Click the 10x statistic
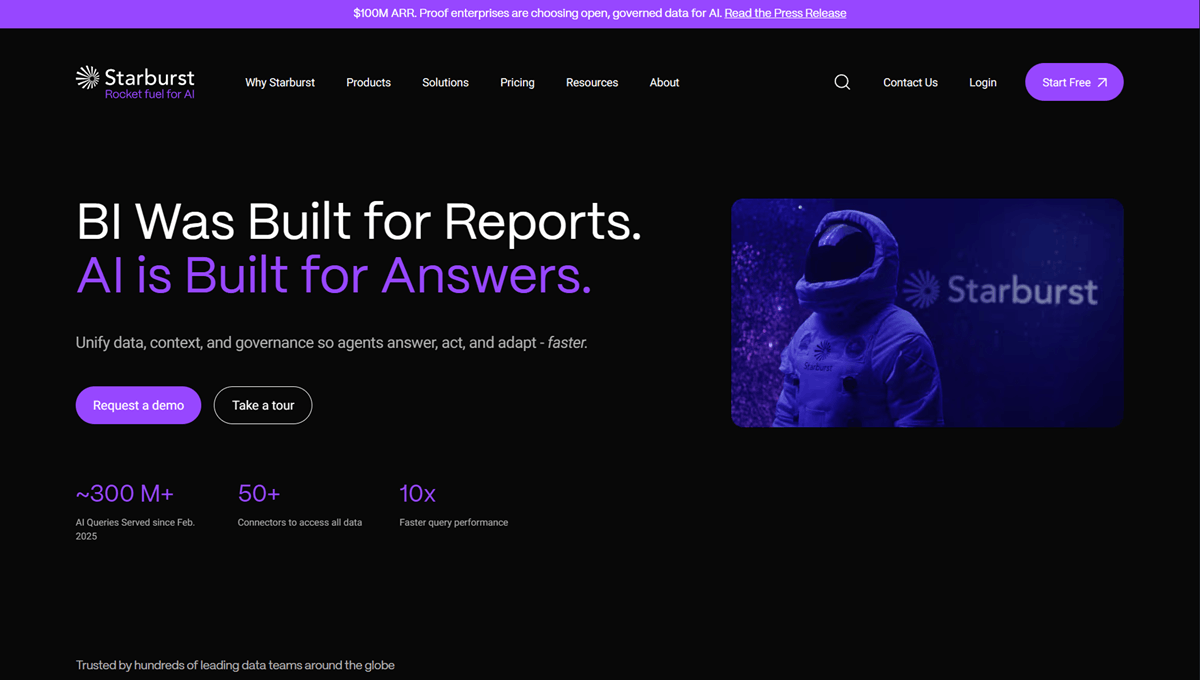Screen dimensions: 1200x680 (x=417, y=493)
